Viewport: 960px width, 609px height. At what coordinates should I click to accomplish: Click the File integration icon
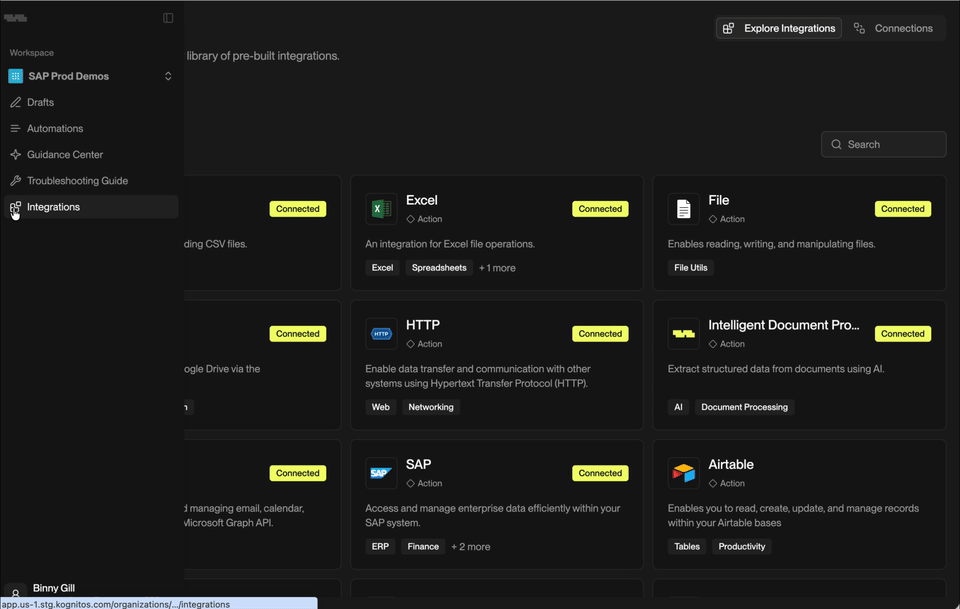684,206
